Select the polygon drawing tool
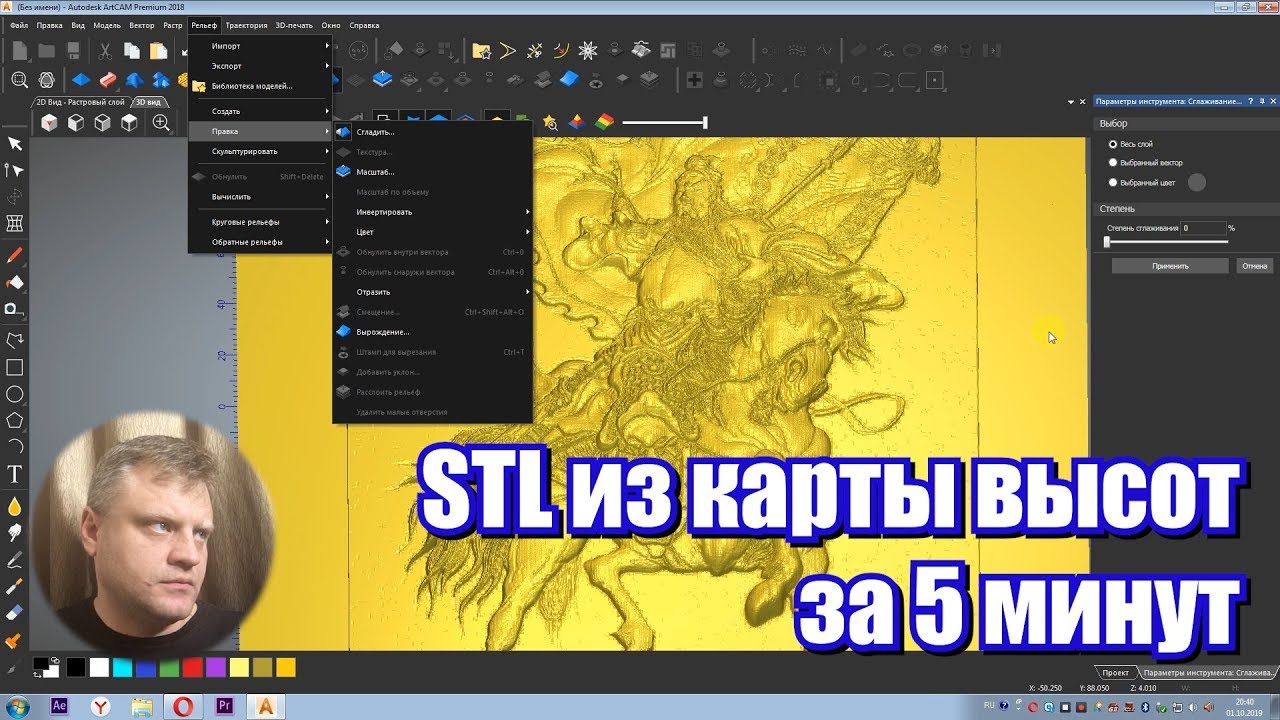Viewport: 1280px width, 720px height. click(14, 420)
